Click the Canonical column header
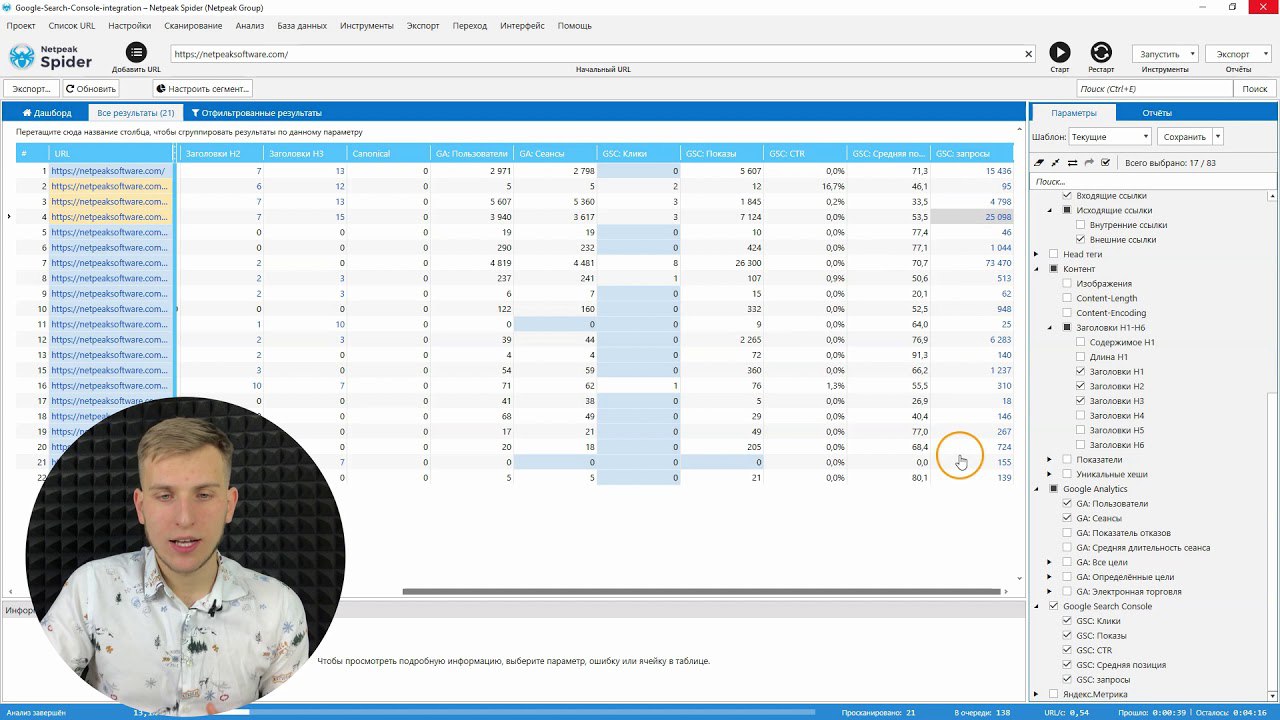The width and height of the screenshot is (1280, 720). pos(388,153)
